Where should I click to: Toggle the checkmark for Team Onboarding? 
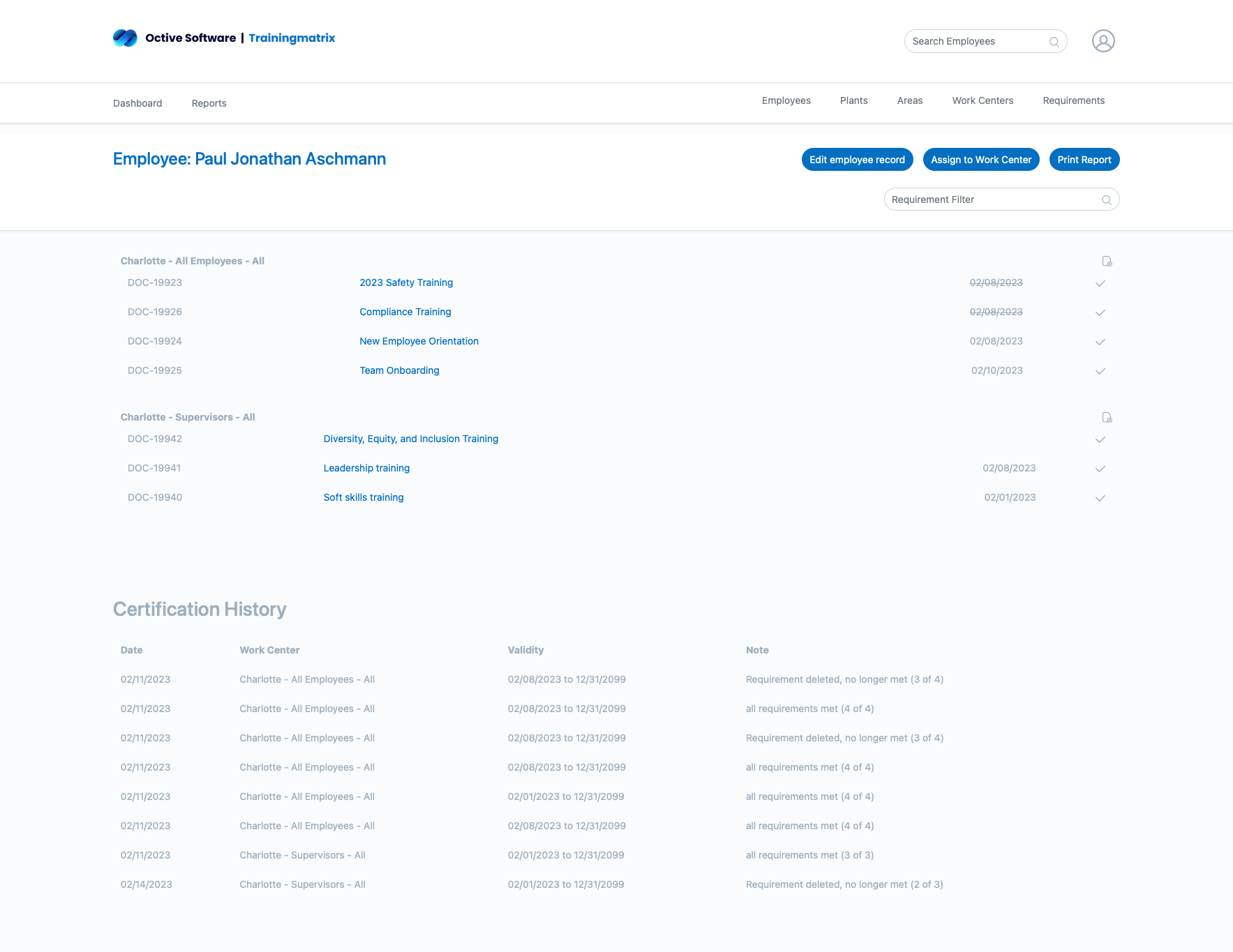[1100, 371]
